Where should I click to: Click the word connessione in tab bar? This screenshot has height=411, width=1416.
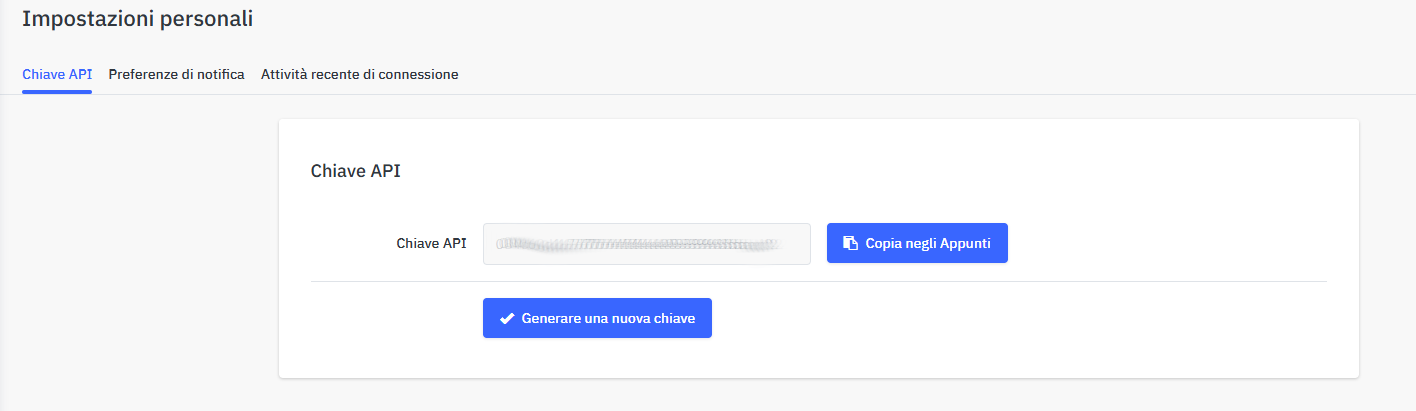pyautogui.click(x=418, y=75)
